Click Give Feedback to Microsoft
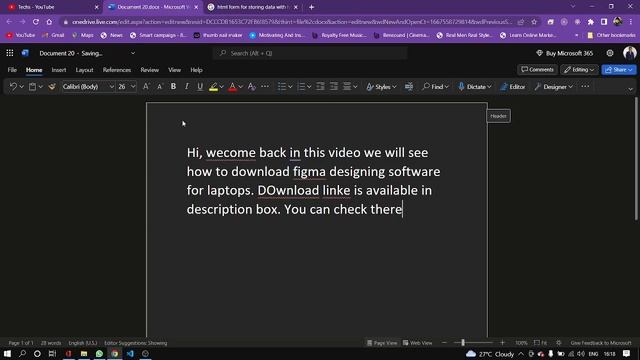This screenshot has width=640, height=360. pyautogui.click(x=601, y=343)
